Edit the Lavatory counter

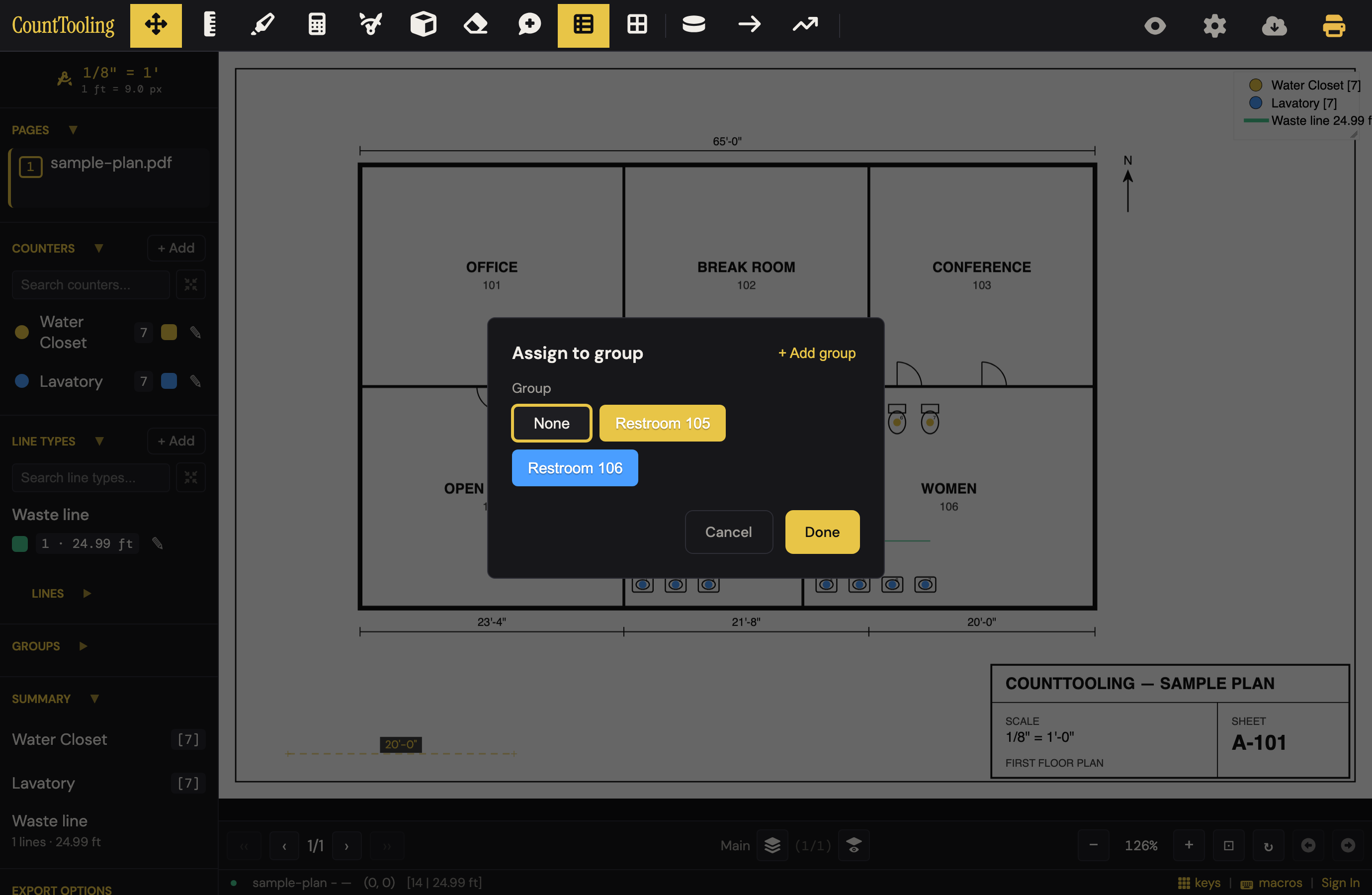(195, 381)
